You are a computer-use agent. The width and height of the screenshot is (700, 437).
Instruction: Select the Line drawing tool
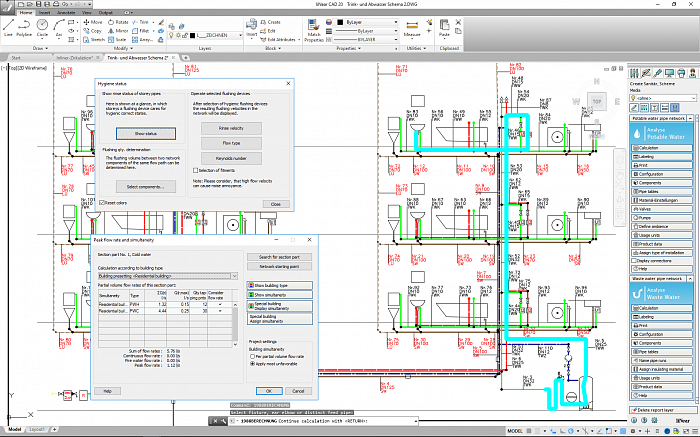click(8, 27)
